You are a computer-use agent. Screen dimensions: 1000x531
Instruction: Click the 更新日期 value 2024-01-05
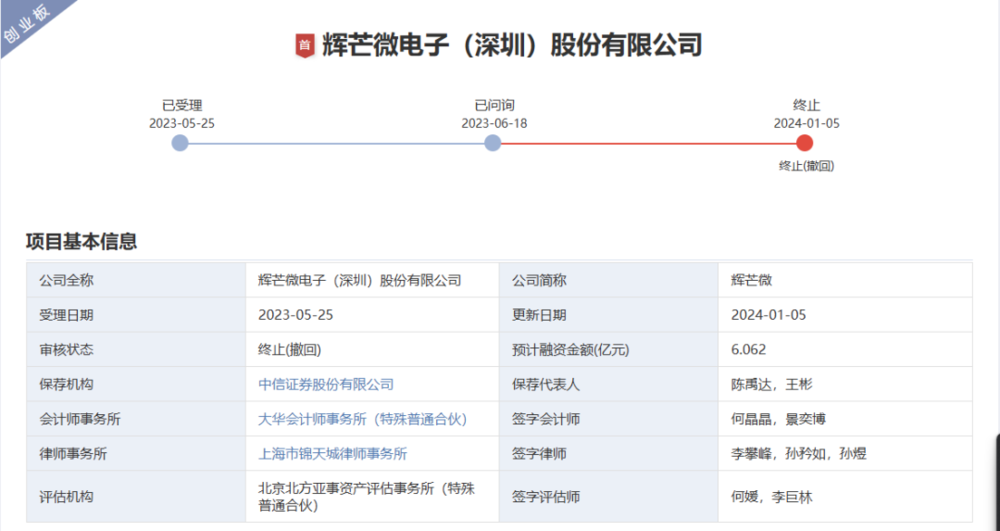(x=768, y=315)
